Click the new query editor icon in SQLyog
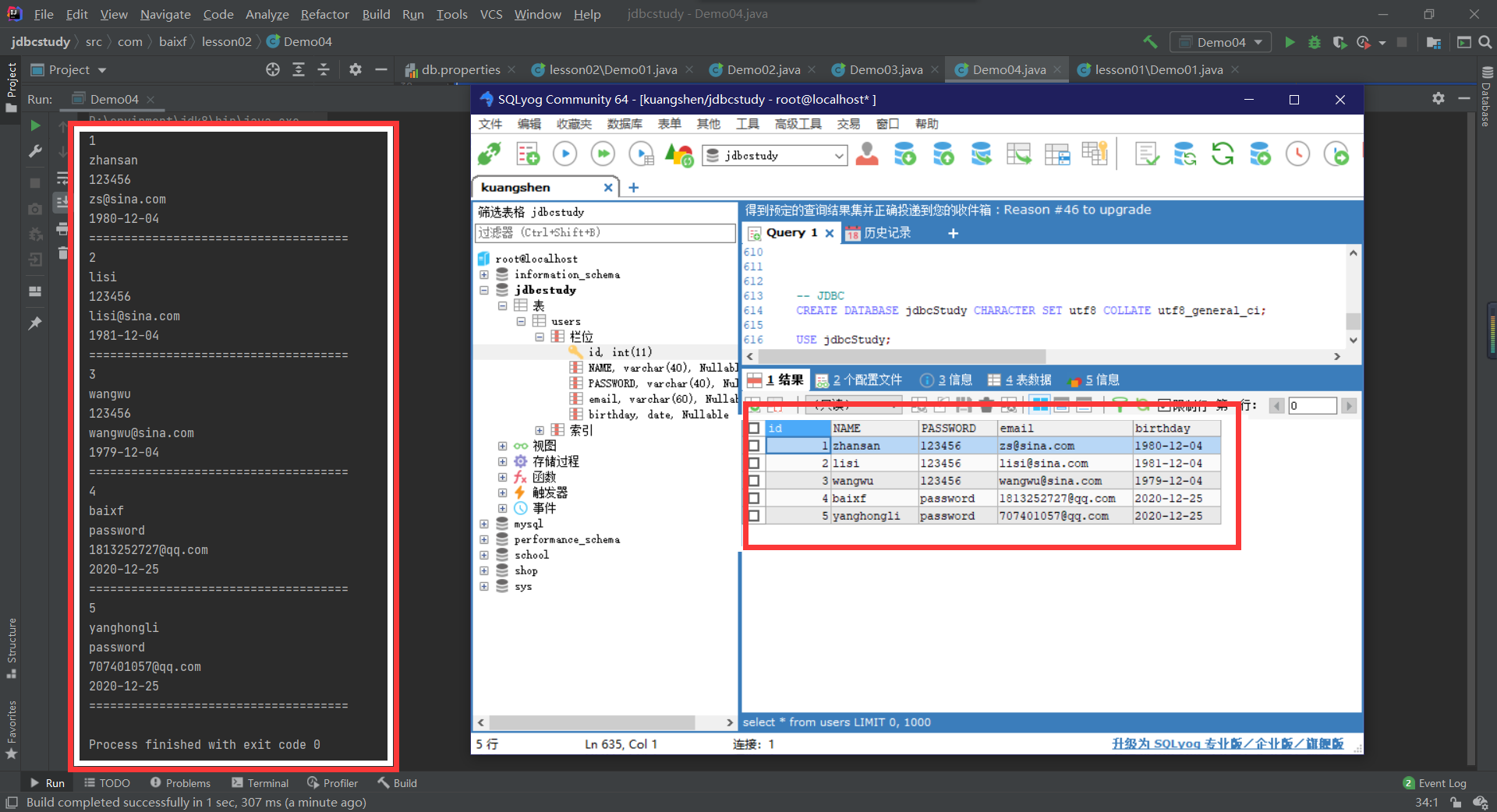Screen dimensions: 1497x812 click(528, 154)
